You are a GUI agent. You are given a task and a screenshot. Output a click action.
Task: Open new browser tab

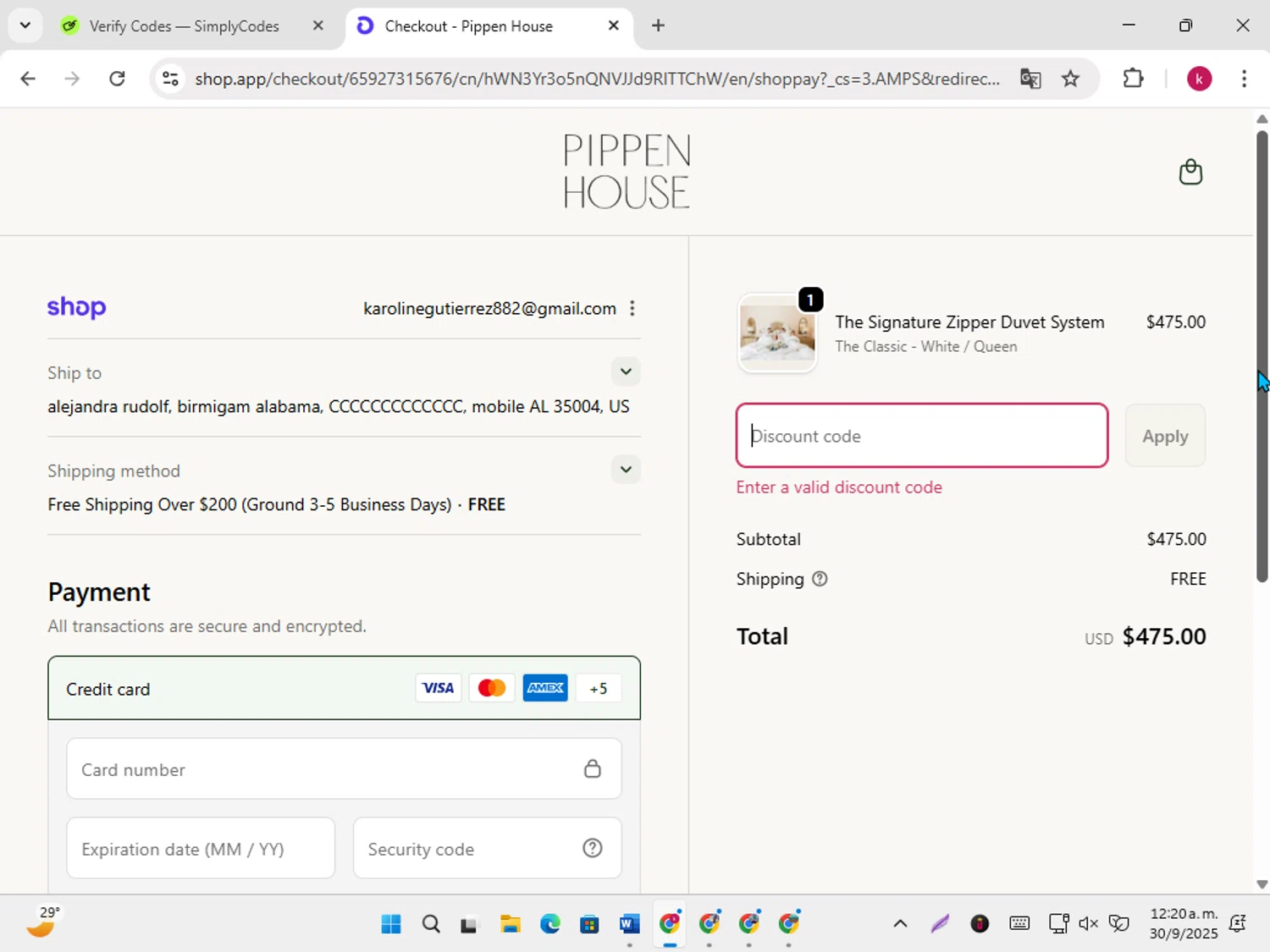pos(658,25)
